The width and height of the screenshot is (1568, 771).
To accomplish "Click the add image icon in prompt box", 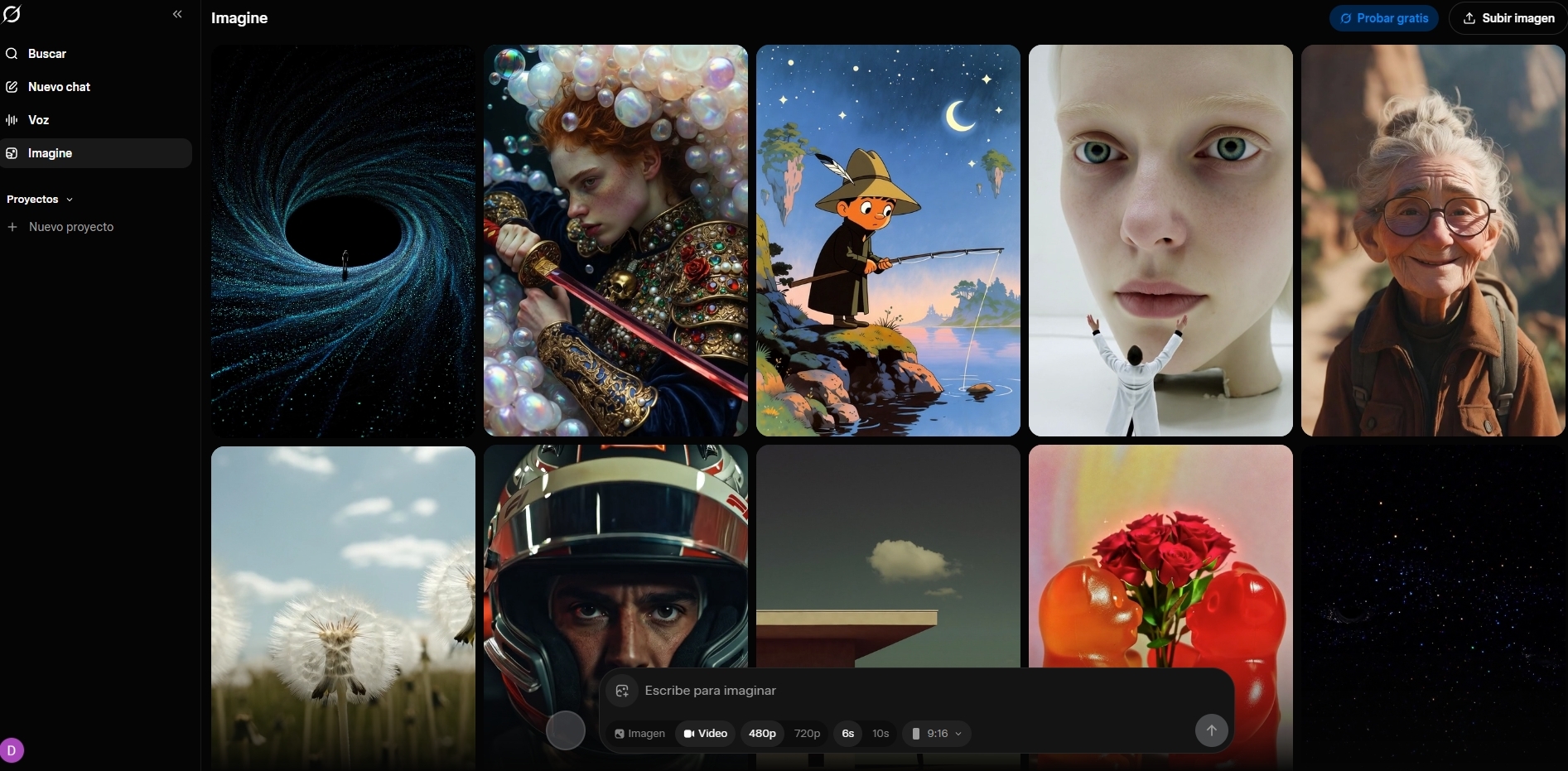I will click(x=622, y=691).
